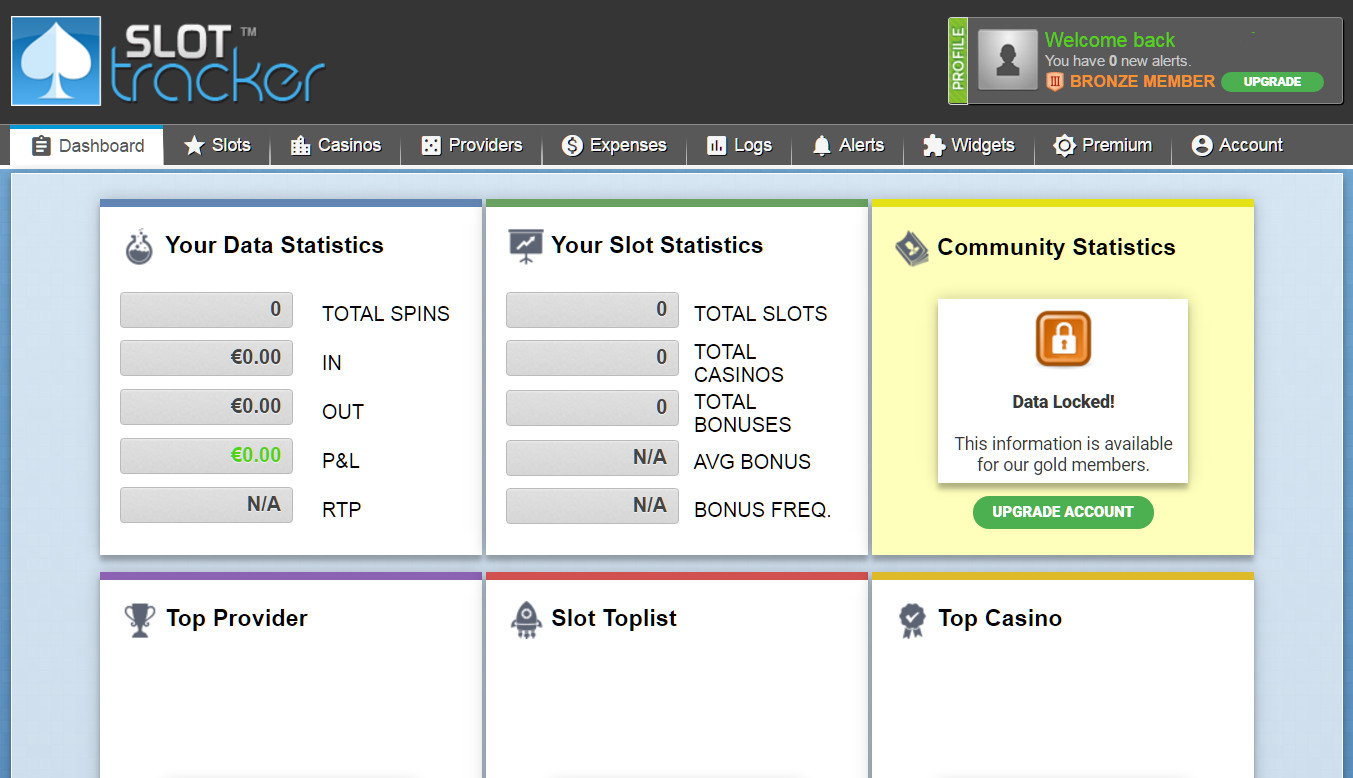The width and height of the screenshot is (1353, 778).
Task: Click the Slot Tracker spade logo
Action: 56,61
